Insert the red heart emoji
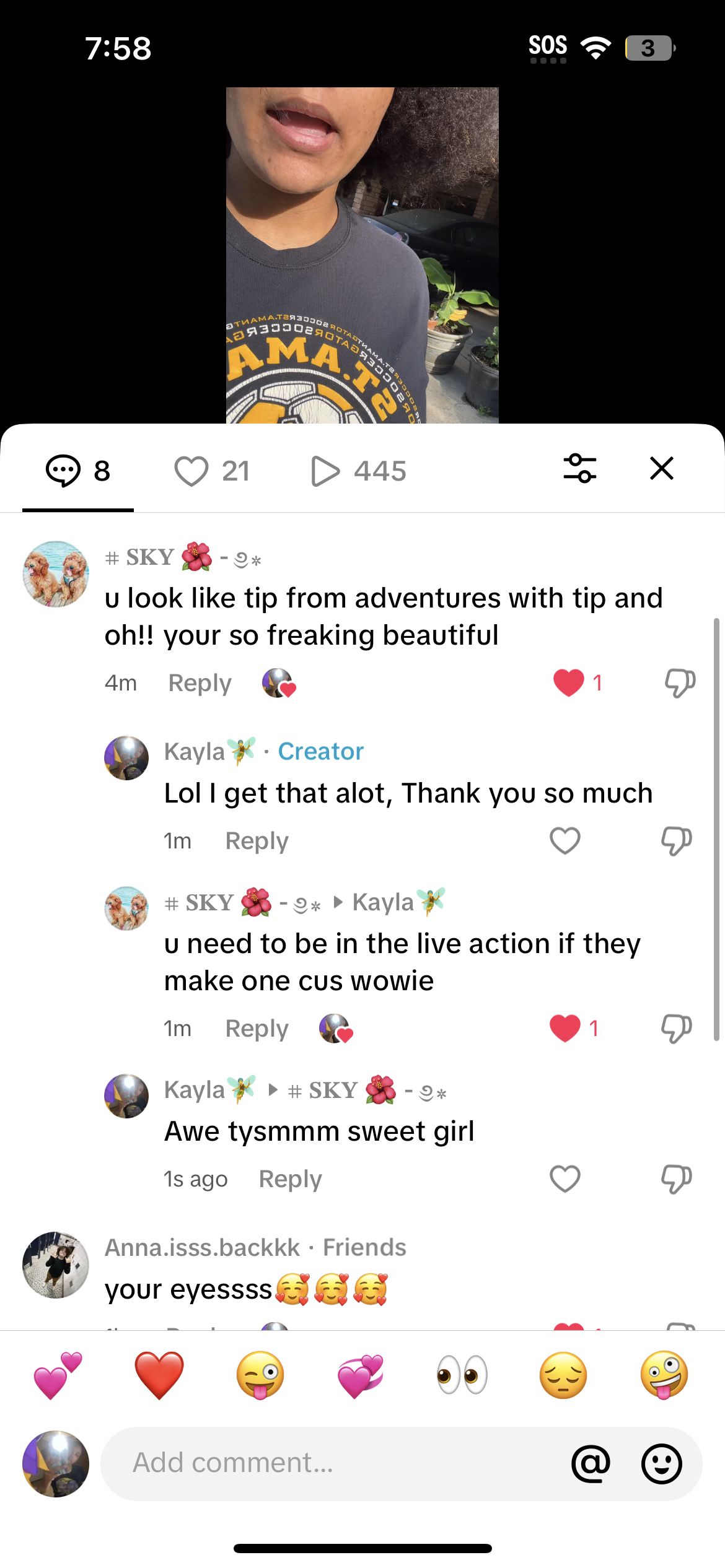Viewport: 725px width, 1568px height. click(159, 1375)
